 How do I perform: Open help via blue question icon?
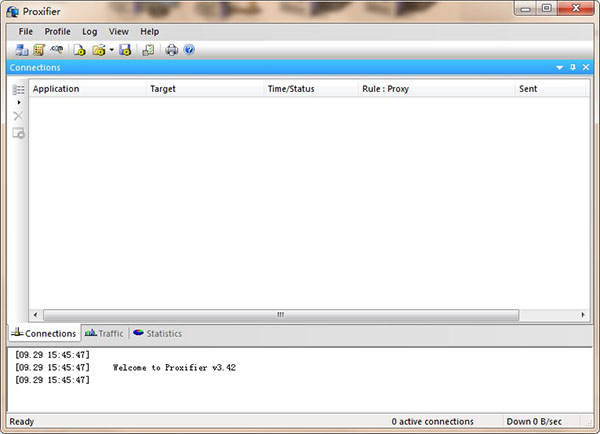189,49
